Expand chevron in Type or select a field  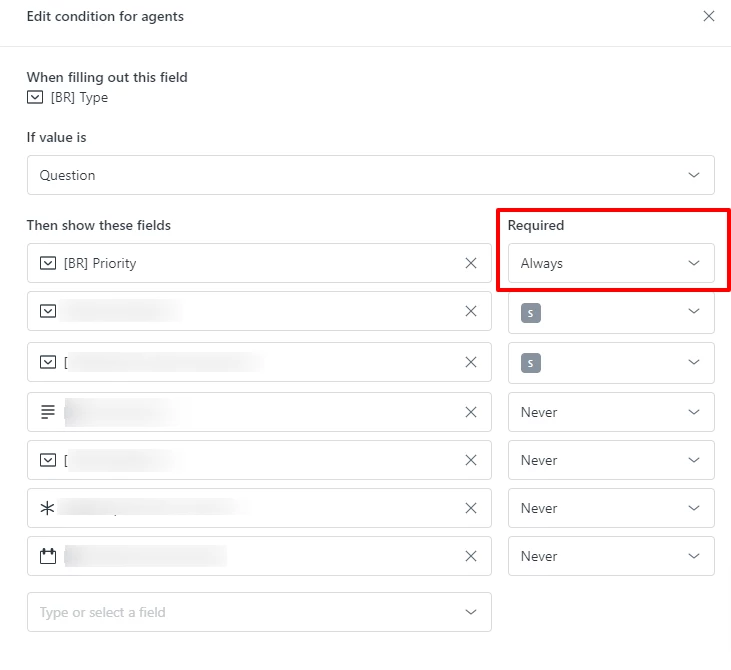click(x=471, y=612)
